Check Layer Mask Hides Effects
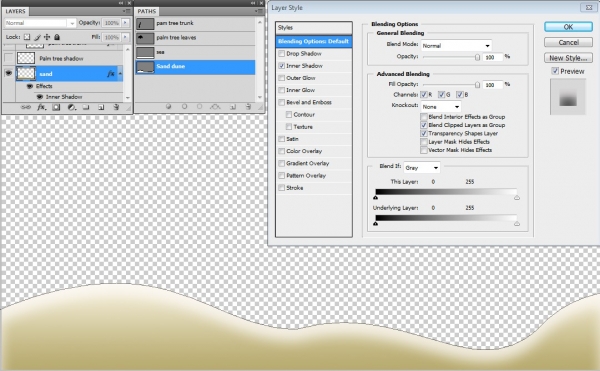This screenshot has height=371, width=600. pyautogui.click(x=424, y=142)
